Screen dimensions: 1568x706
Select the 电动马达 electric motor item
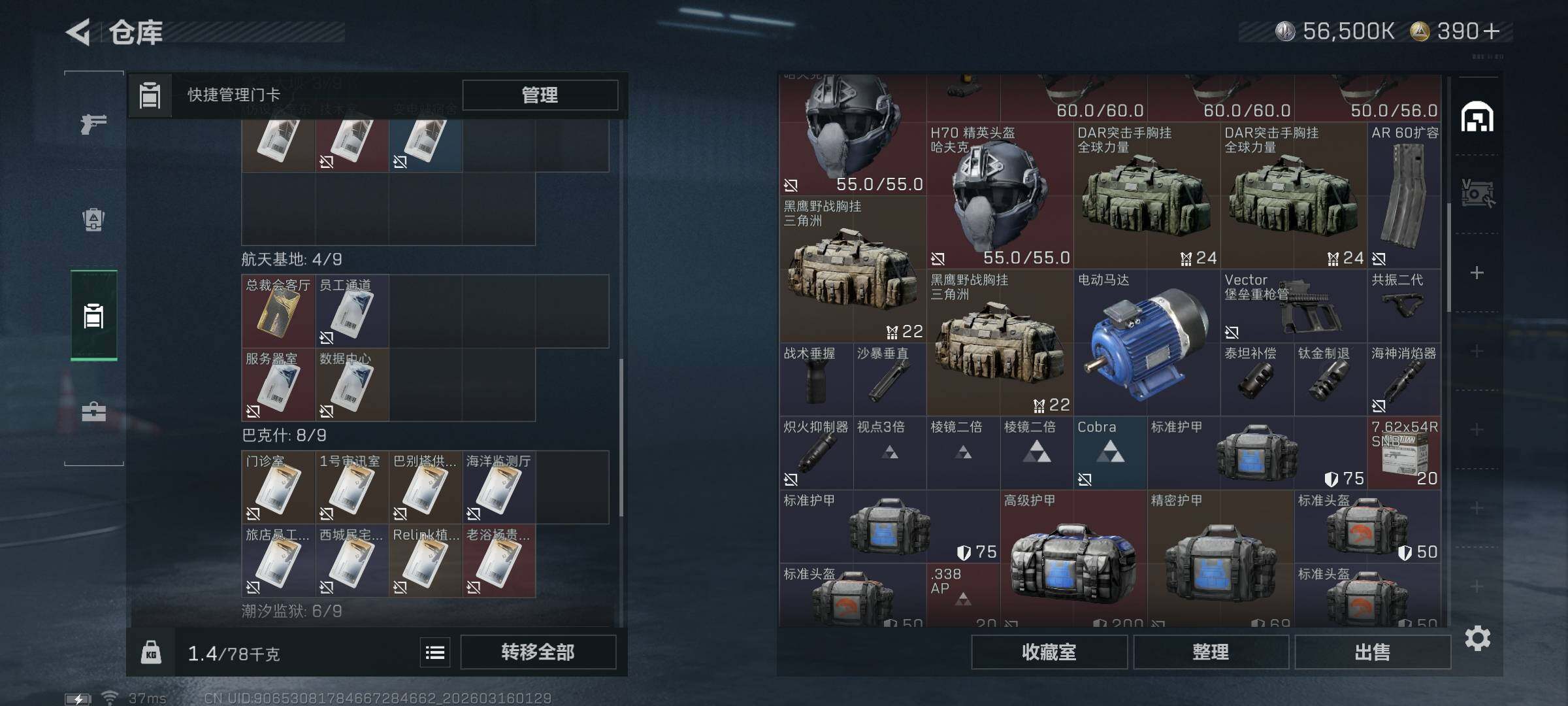(x=1147, y=343)
